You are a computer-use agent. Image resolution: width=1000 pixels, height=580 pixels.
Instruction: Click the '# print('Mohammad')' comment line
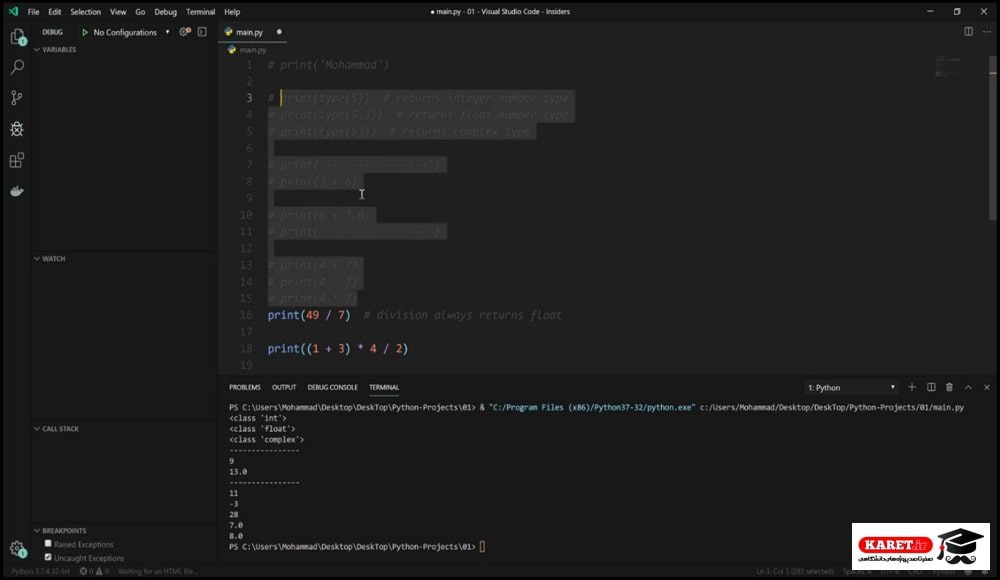tap(328, 64)
